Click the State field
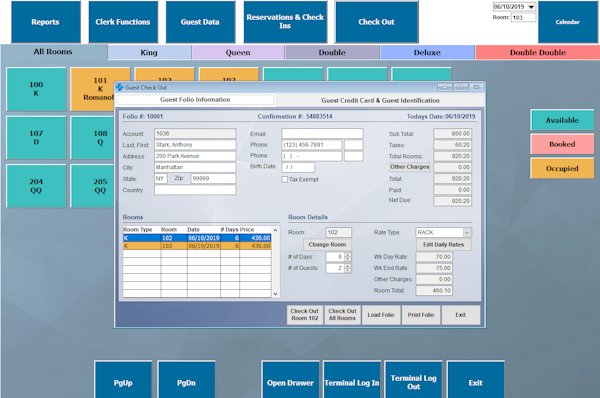 pos(160,179)
